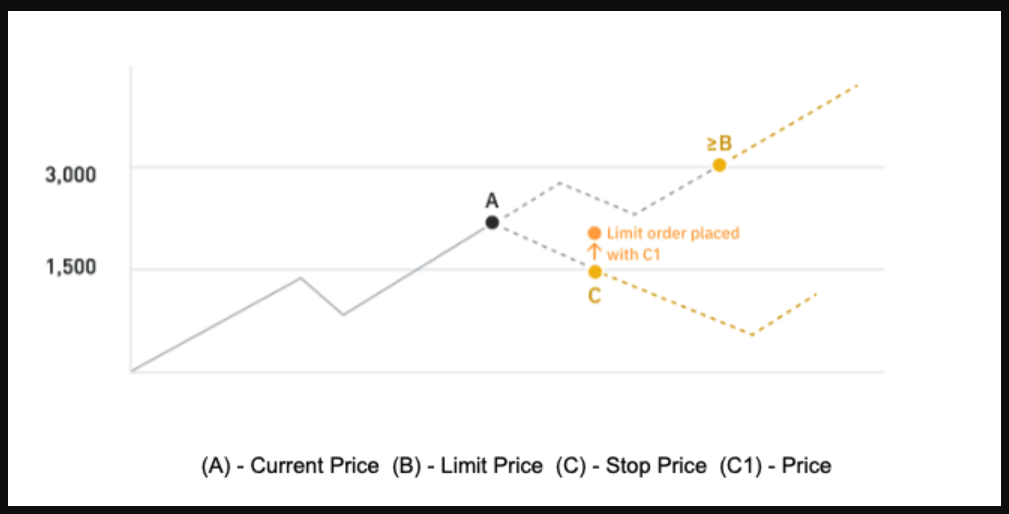Click the 3,000 axis label
This screenshot has width=1009, height=514.
[x=71, y=175]
